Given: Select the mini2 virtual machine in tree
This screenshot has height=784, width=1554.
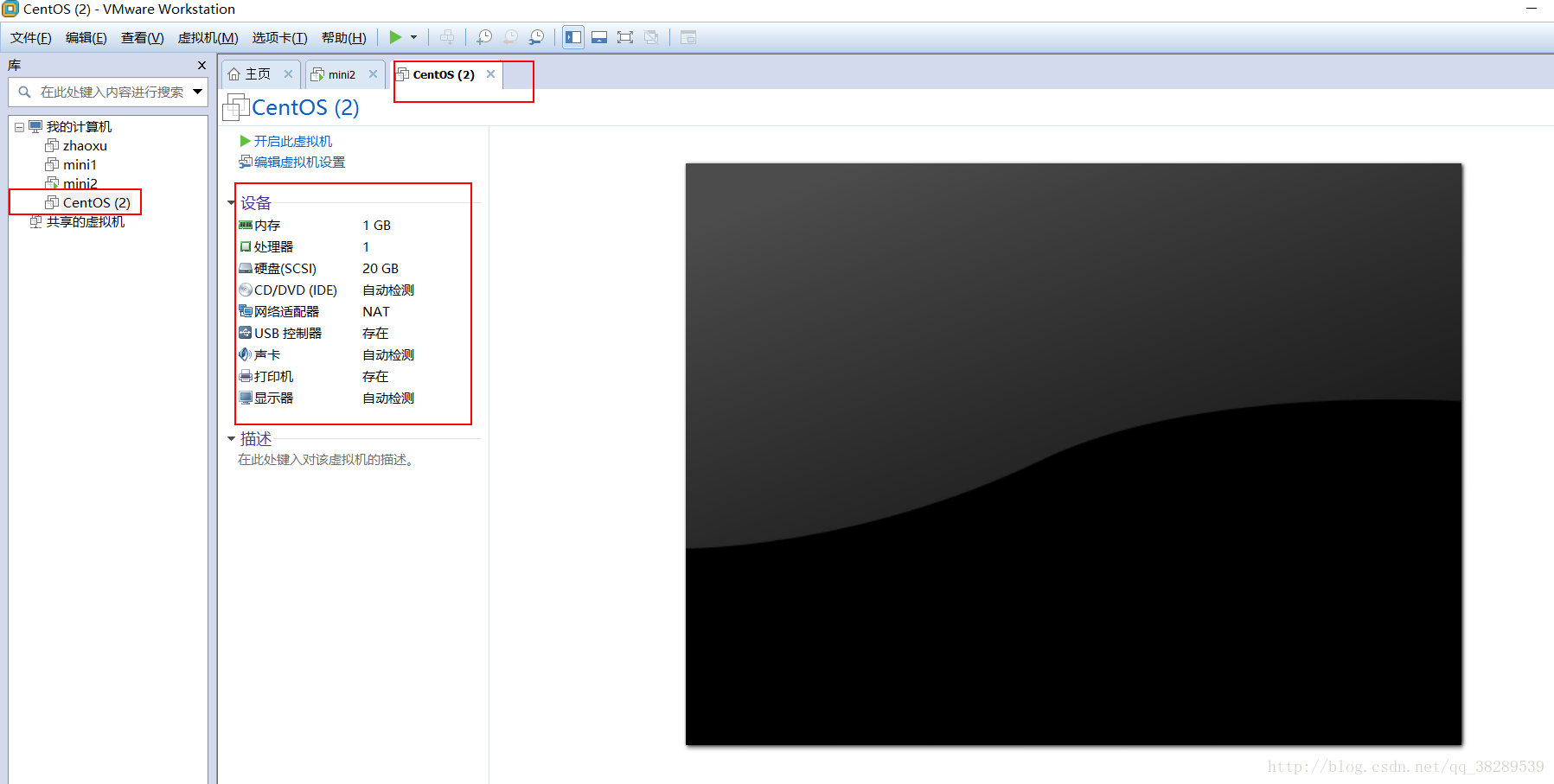Looking at the screenshot, I should (80, 184).
